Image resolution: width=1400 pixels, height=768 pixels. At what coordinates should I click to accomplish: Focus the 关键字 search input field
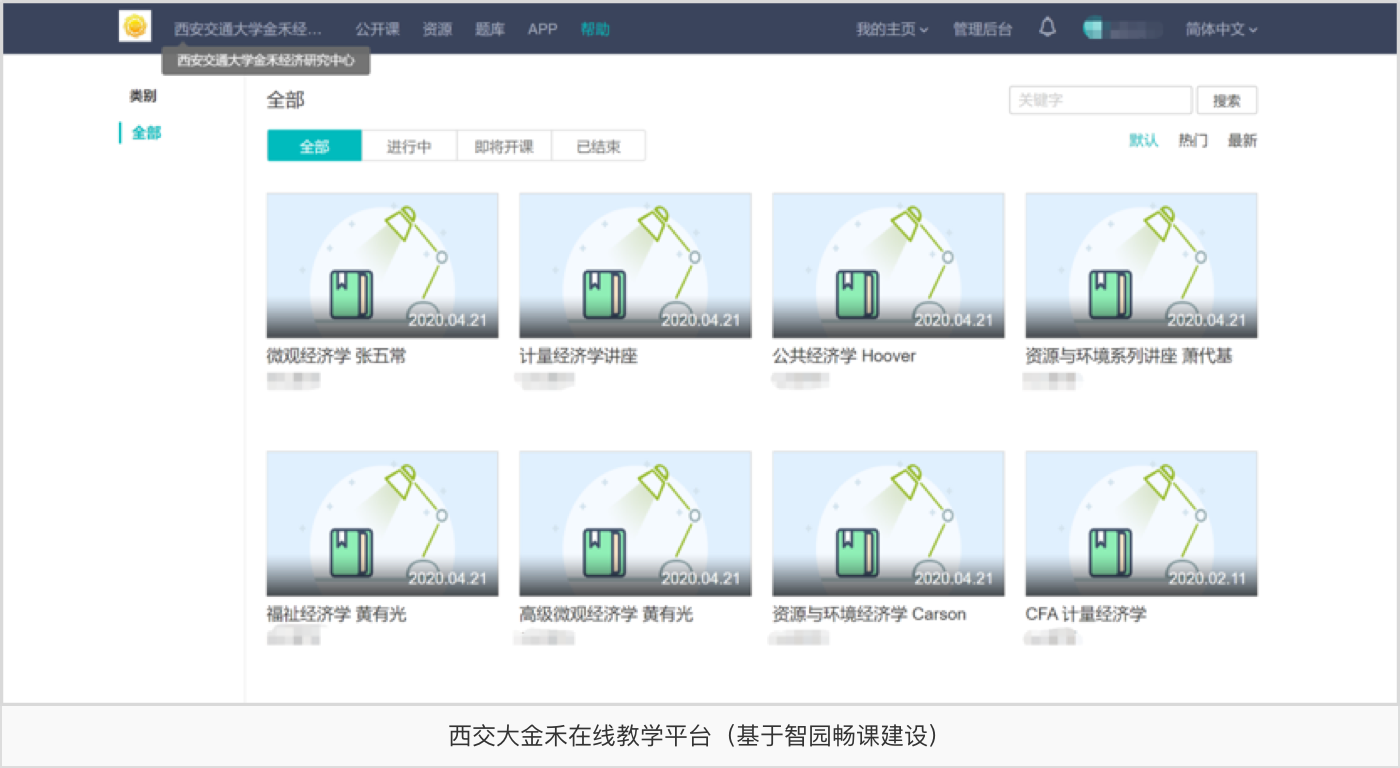pos(1100,100)
